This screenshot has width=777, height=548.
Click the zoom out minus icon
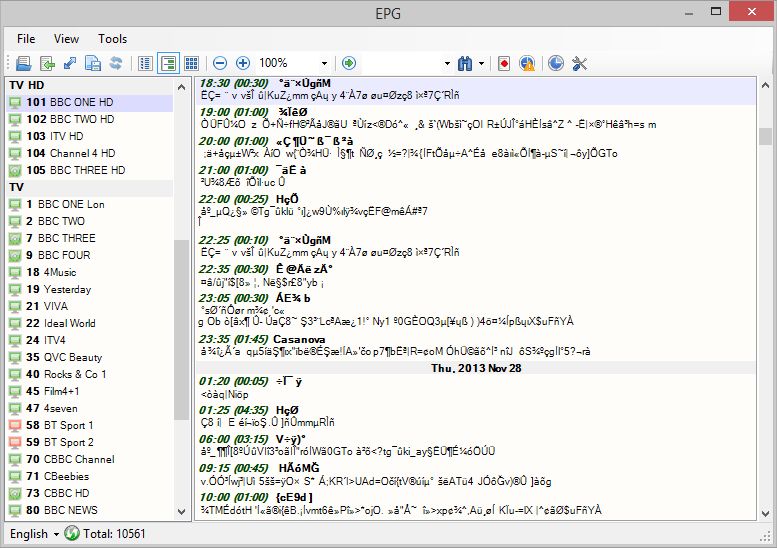click(220, 63)
